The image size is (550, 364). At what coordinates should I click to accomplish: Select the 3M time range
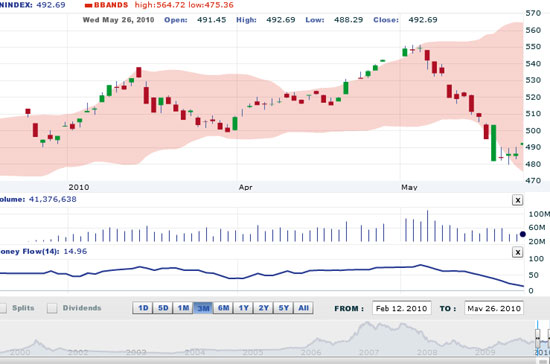pyautogui.click(x=203, y=308)
